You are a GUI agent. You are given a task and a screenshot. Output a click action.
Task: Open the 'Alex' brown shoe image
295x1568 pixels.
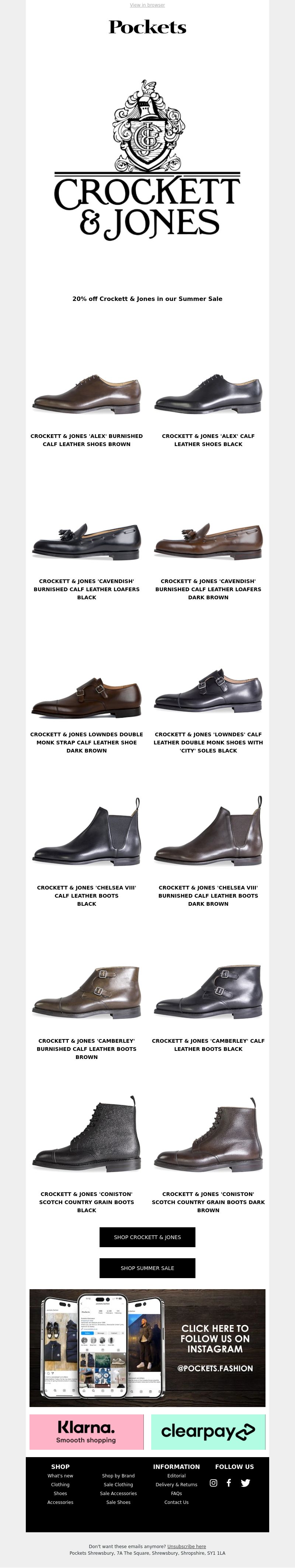coord(87,395)
